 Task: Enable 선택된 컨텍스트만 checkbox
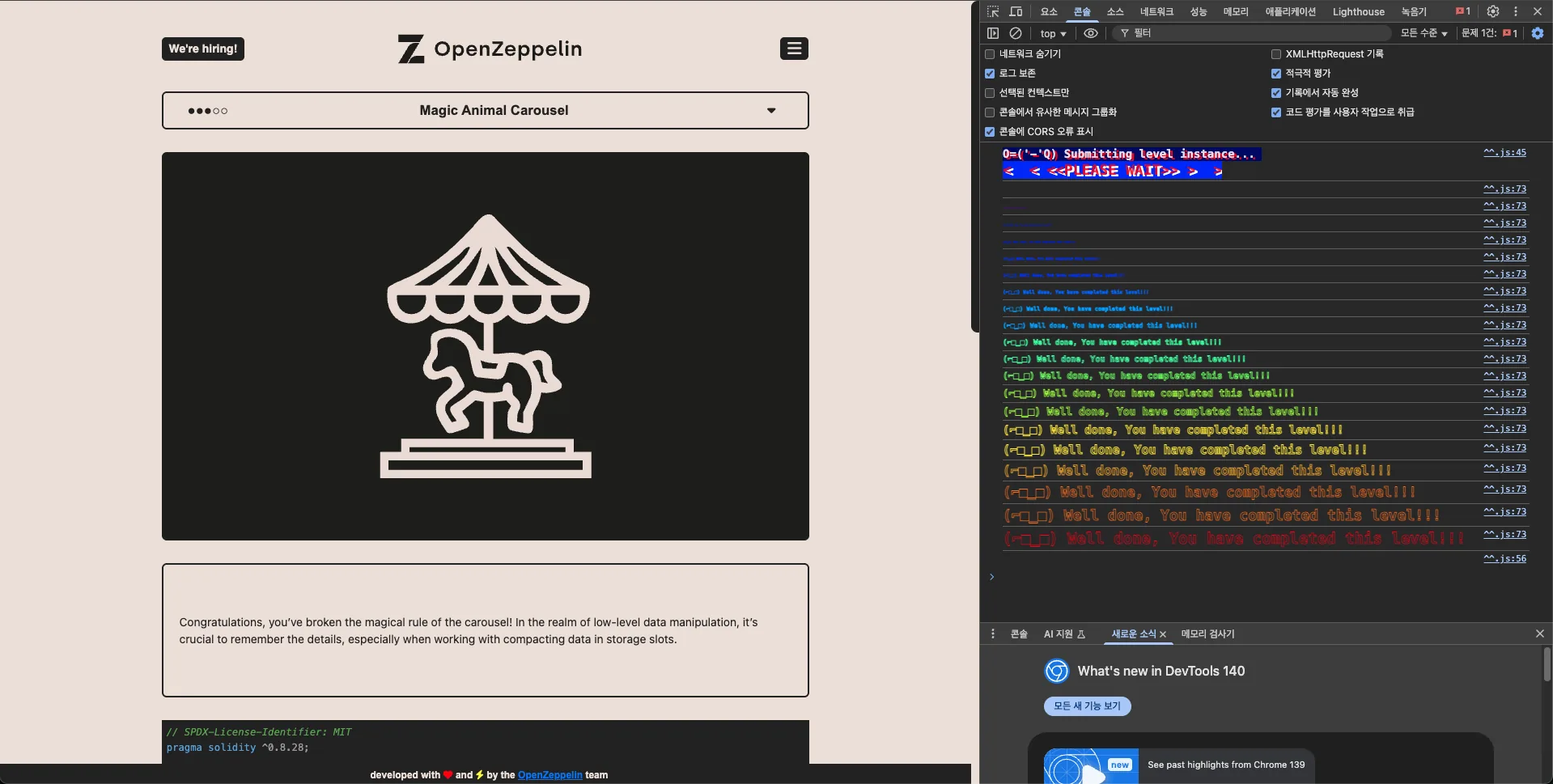[x=990, y=93]
